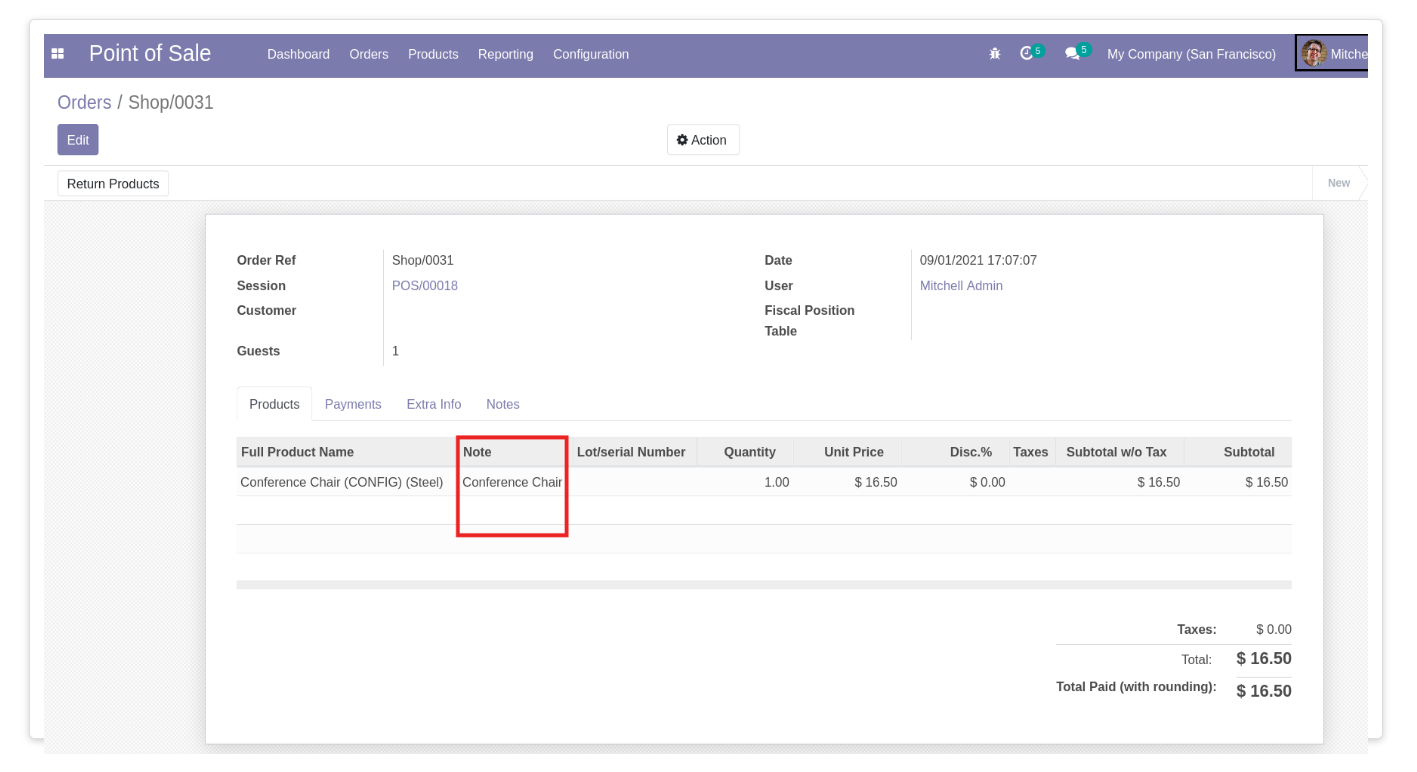Click the Total Paid amount $ 16.50
This screenshot has width=1417, height=772.
(x=1264, y=691)
